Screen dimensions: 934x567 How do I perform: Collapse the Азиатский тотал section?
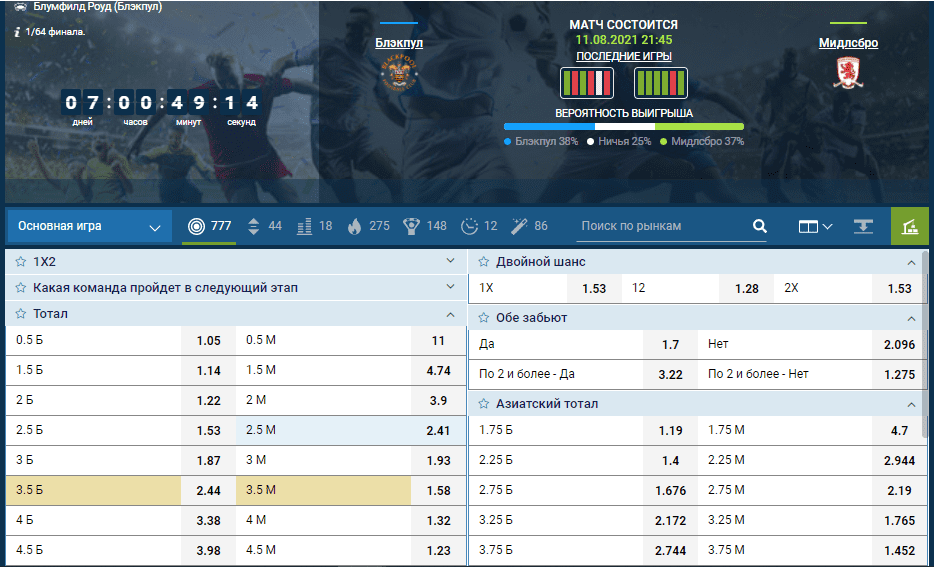(911, 404)
